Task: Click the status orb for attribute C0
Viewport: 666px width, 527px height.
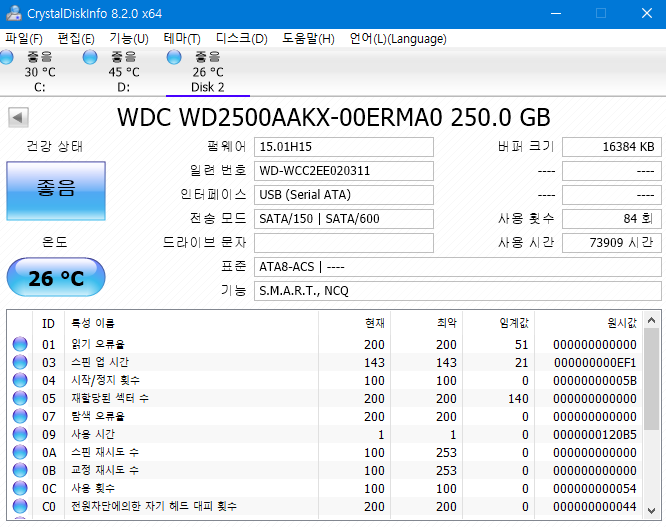Action: click(x=20, y=506)
